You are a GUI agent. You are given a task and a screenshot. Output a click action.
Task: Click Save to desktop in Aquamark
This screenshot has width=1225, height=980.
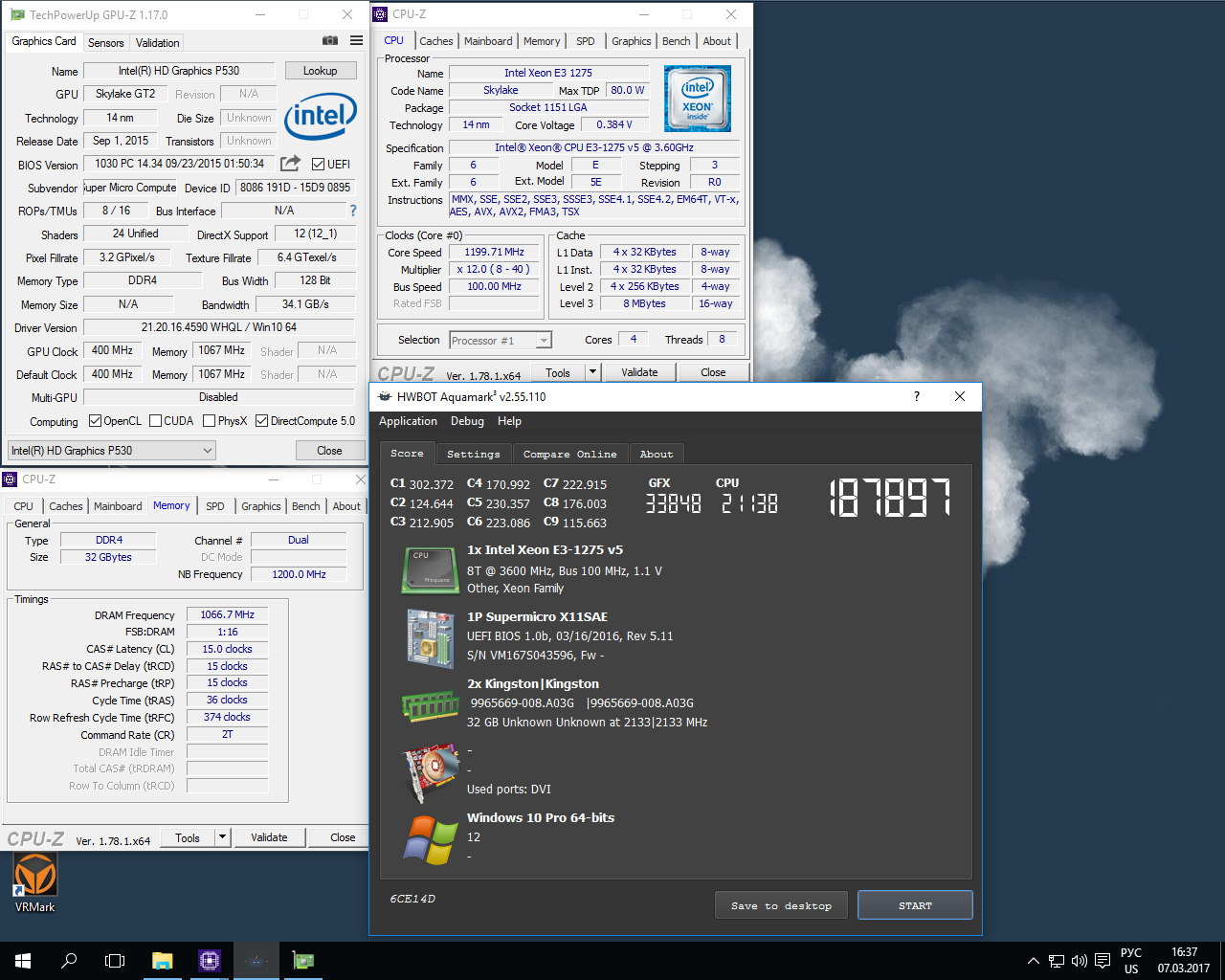[781, 905]
